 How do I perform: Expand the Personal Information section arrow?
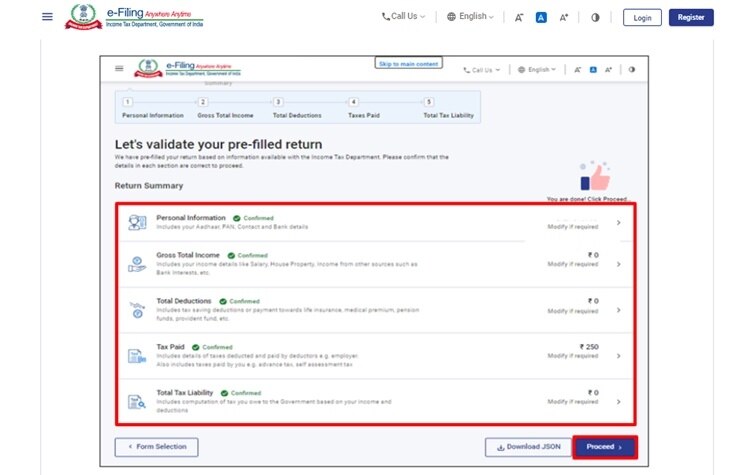click(619, 223)
